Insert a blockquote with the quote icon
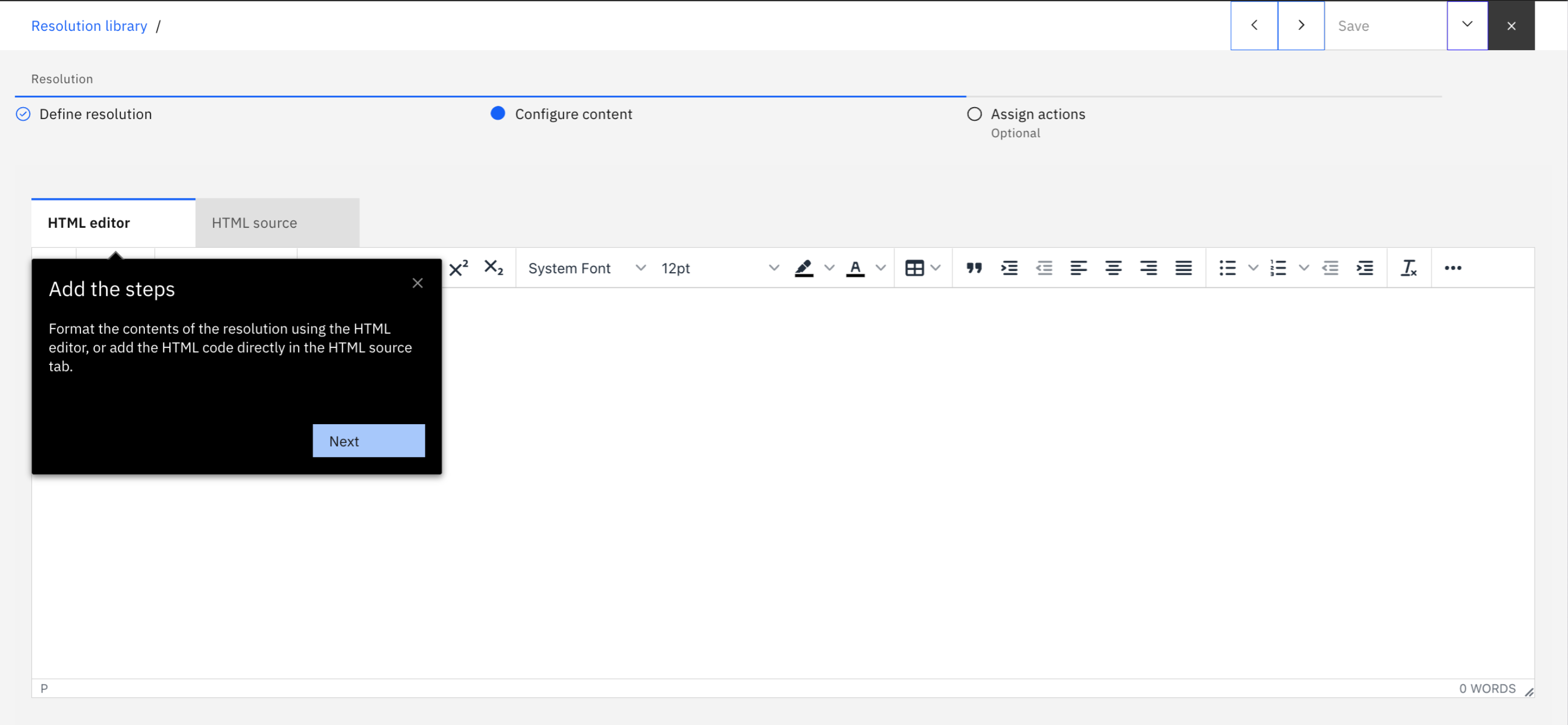Viewport: 1568px width, 725px height. [x=974, y=267]
